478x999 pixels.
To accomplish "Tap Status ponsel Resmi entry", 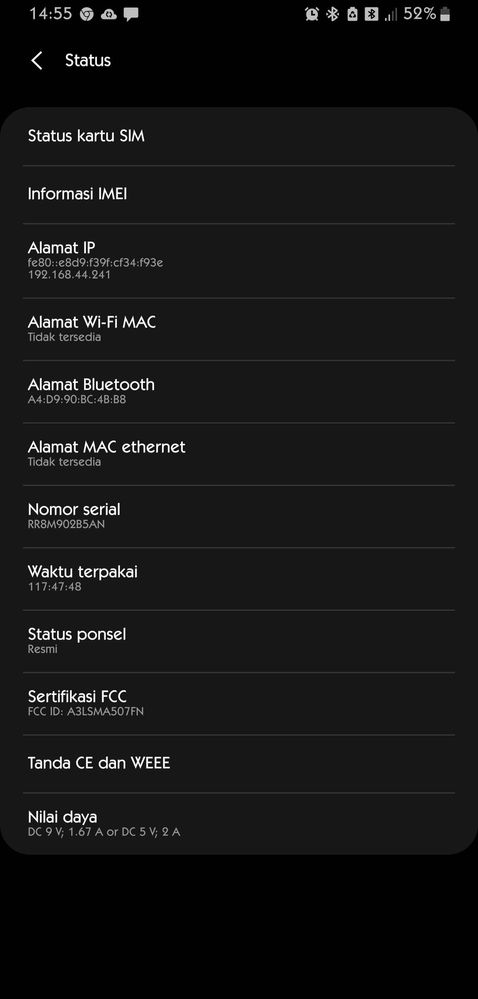I will click(239, 641).
